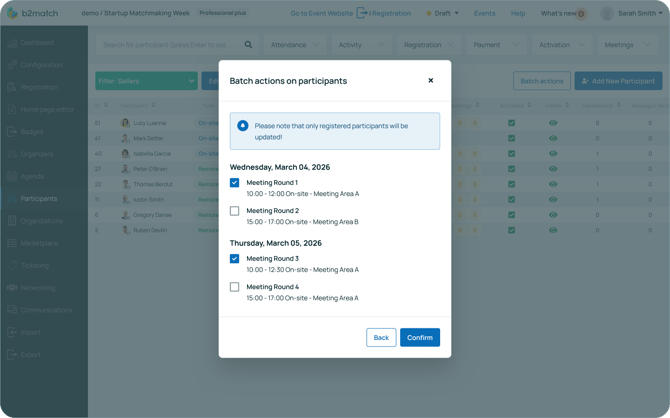The height and width of the screenshot is (418, 670).
Task: Uncheck the Meeting Round 3 checkbox
Action: point(235,259)
